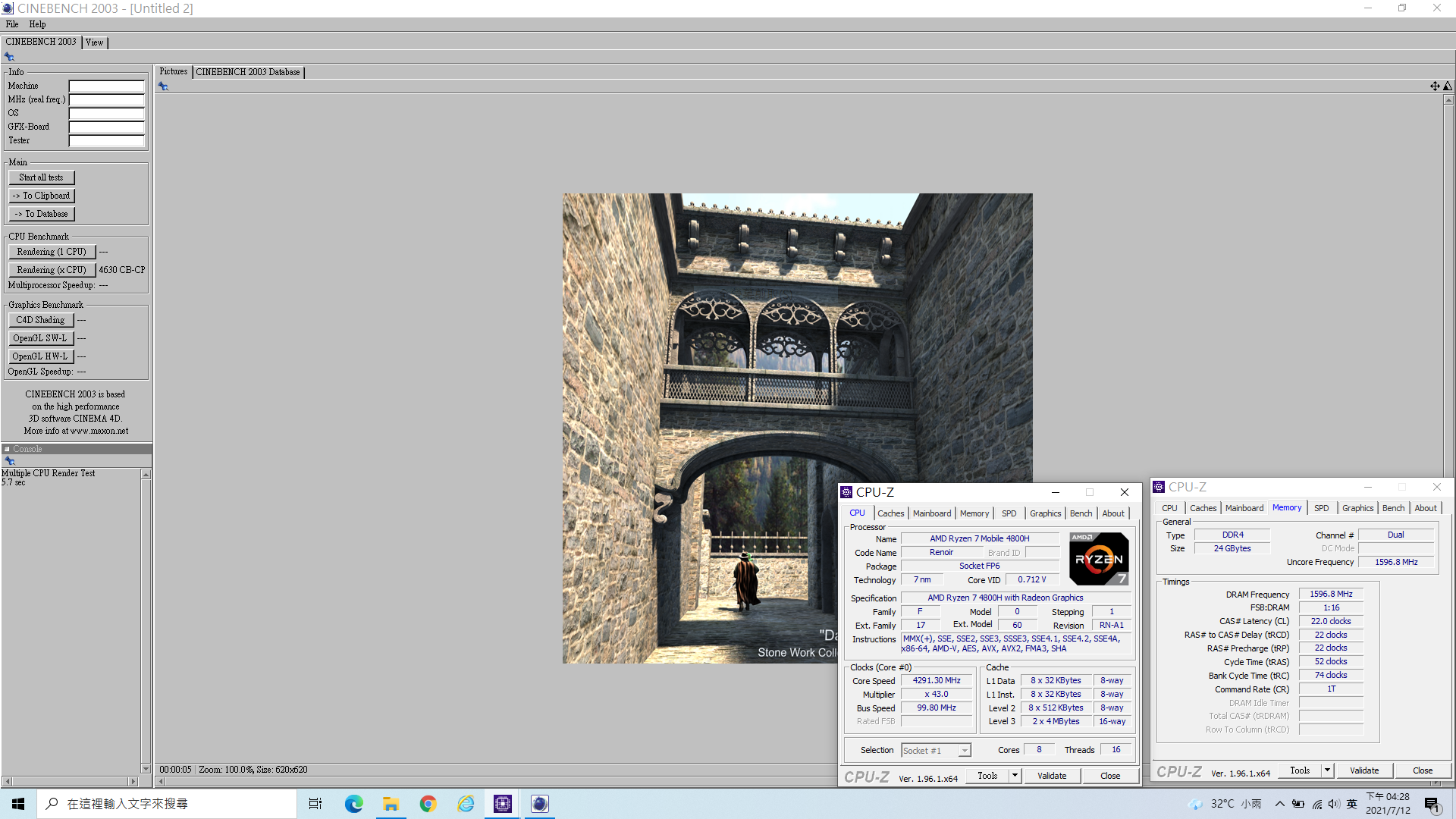Click the triangle zoom icon in picture view
Viewport: 1456px width, 819px height.
click(1448, 86)
